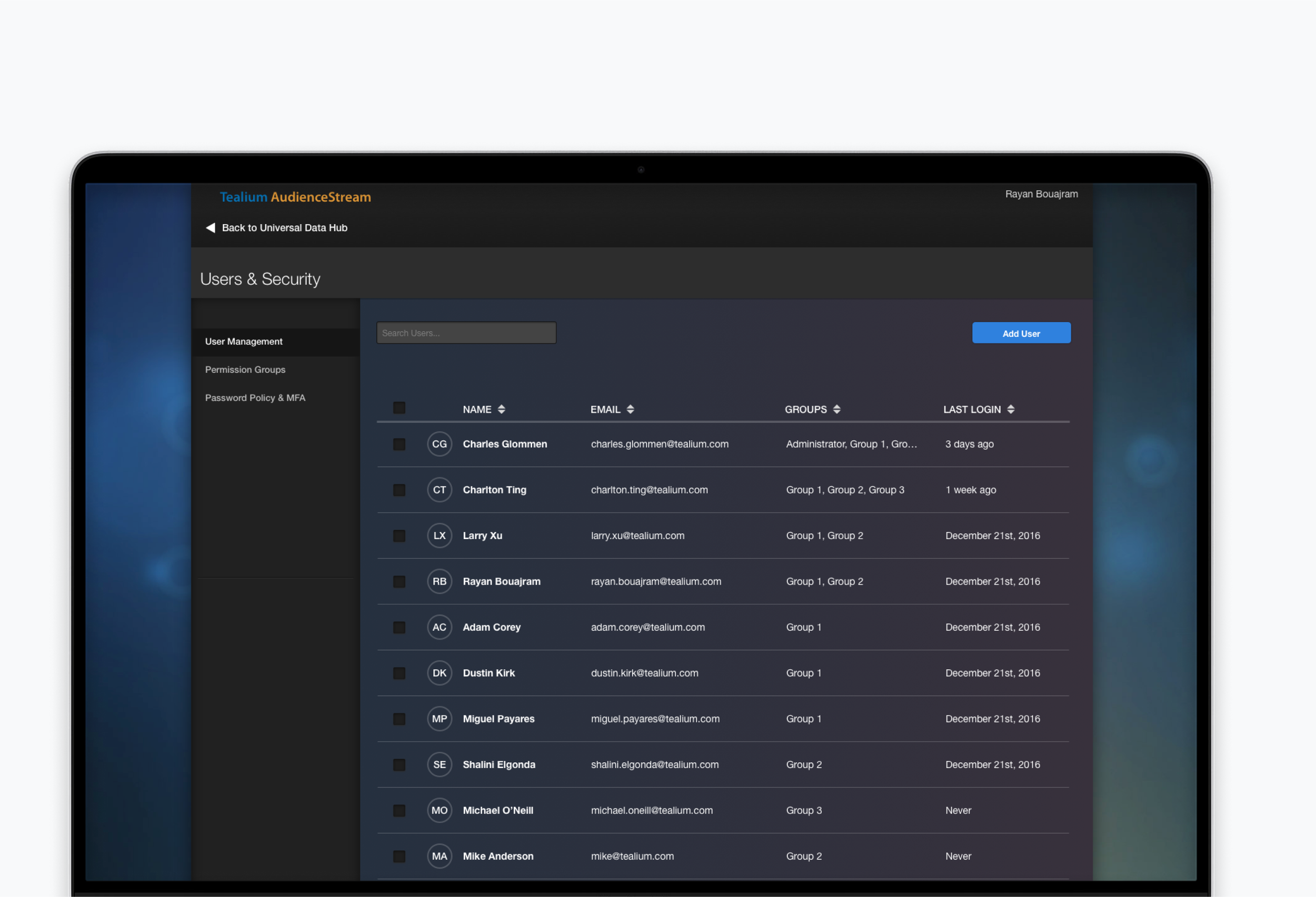Click the MO avatar for Michael O'Neill
The height and width of the screenshot is (897, 1316).
[x=440, y=810]
